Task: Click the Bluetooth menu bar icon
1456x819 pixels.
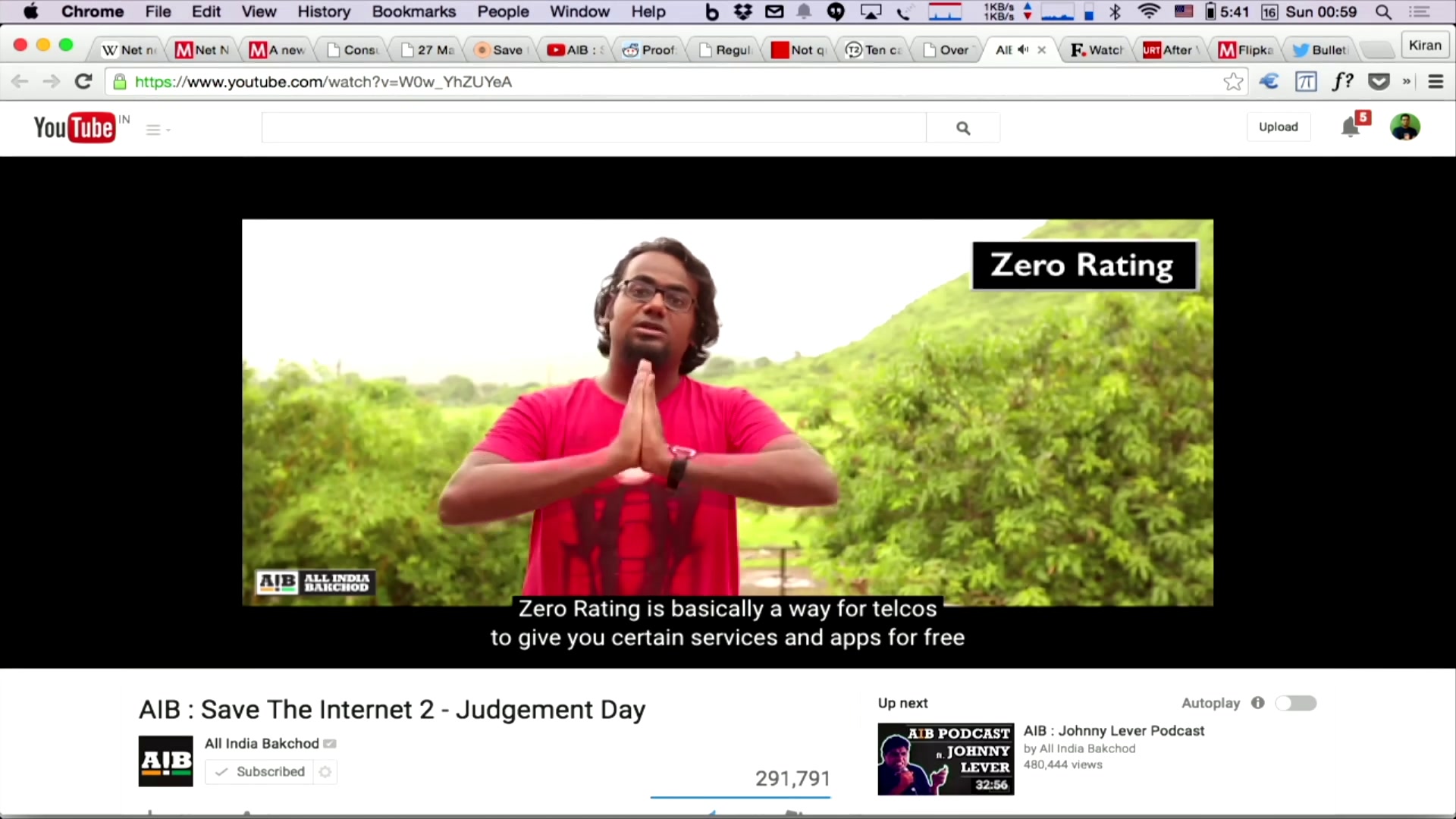Action: click(1115, 11)
